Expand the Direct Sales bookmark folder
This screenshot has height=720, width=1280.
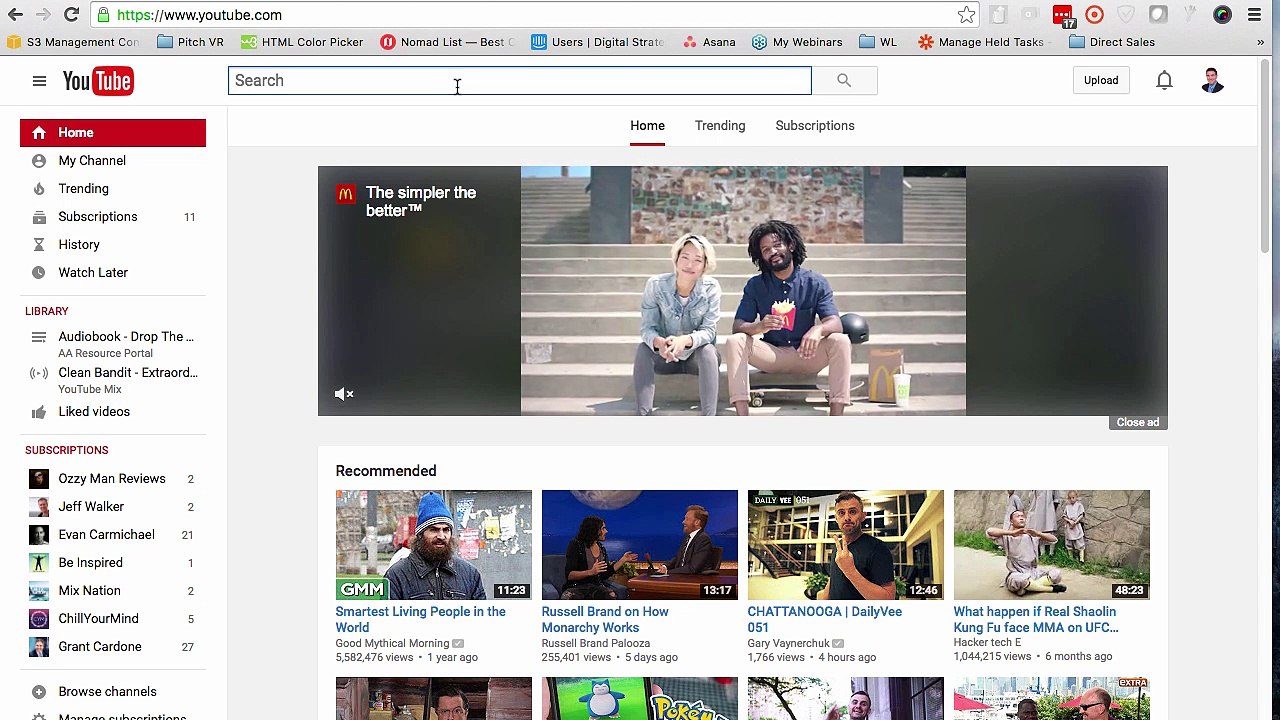[x=1112, y=42]
